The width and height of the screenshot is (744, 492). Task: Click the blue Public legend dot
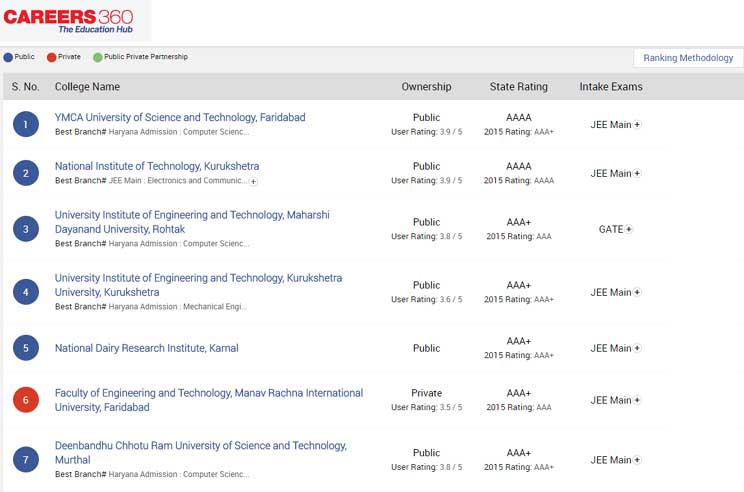[8, 57]
